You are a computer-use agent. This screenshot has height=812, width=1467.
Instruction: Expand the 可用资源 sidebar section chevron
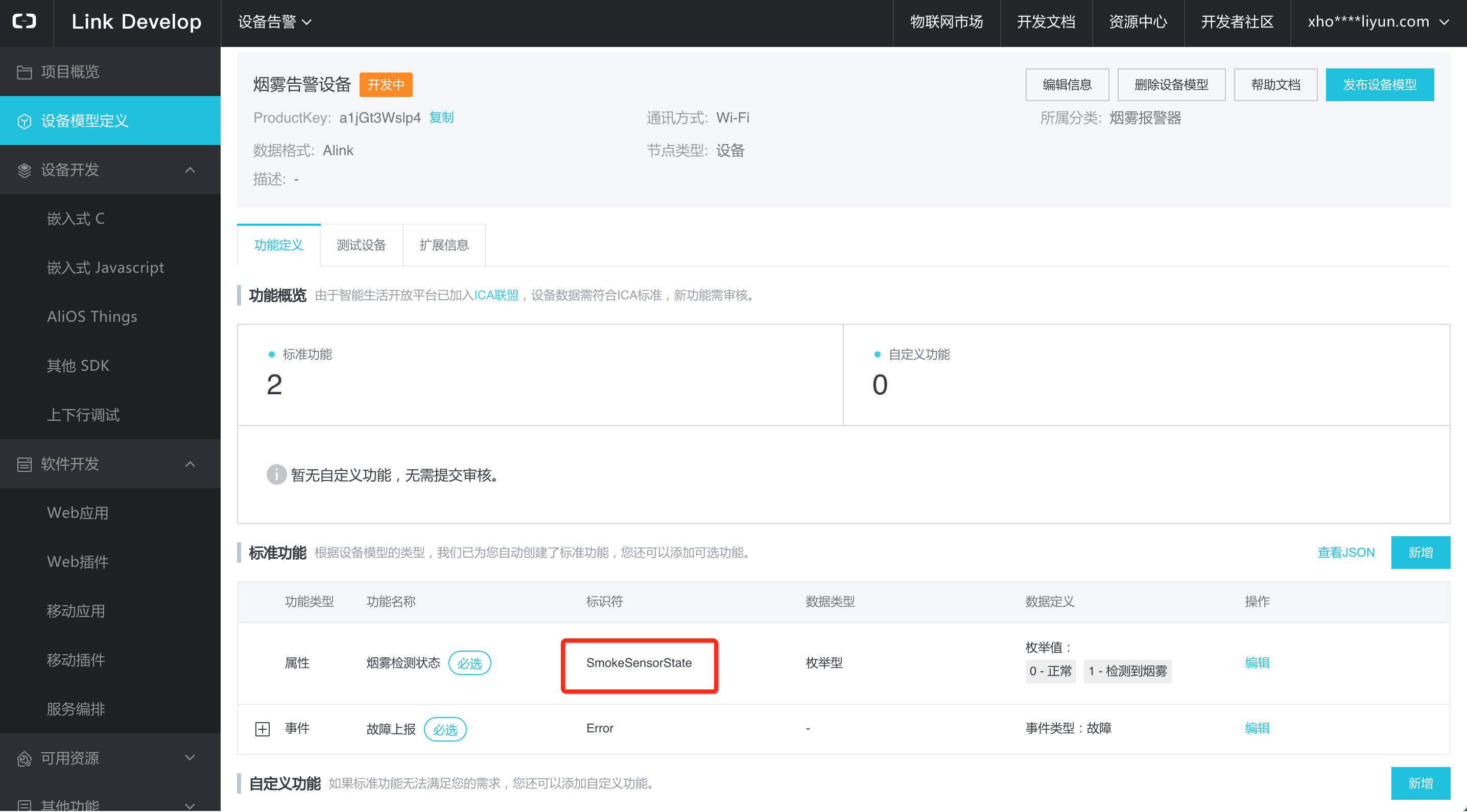(x=190, y=758)
